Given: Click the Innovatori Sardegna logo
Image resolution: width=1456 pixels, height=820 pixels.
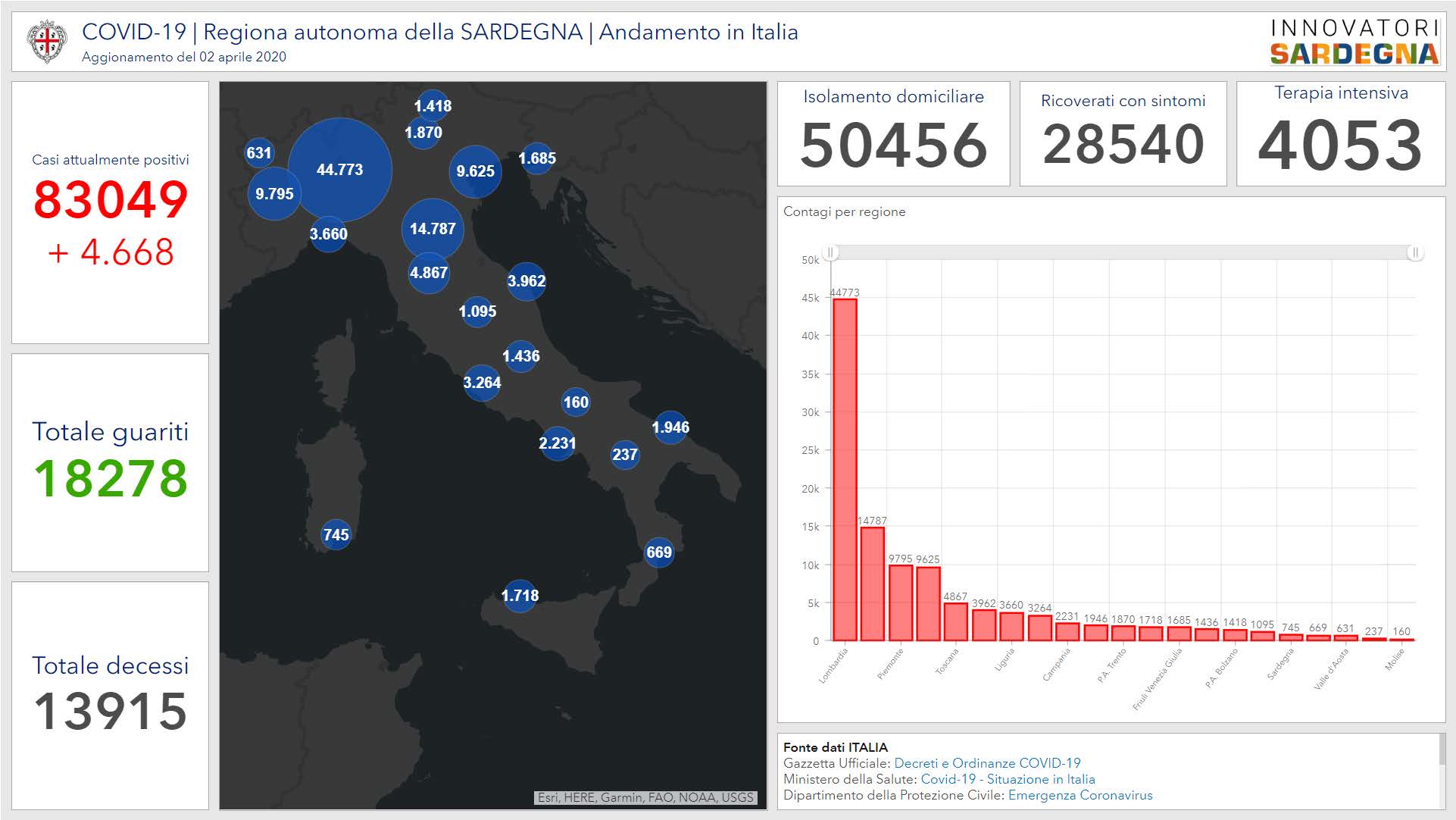Looking at the screenshot, I should [1354, 42].
